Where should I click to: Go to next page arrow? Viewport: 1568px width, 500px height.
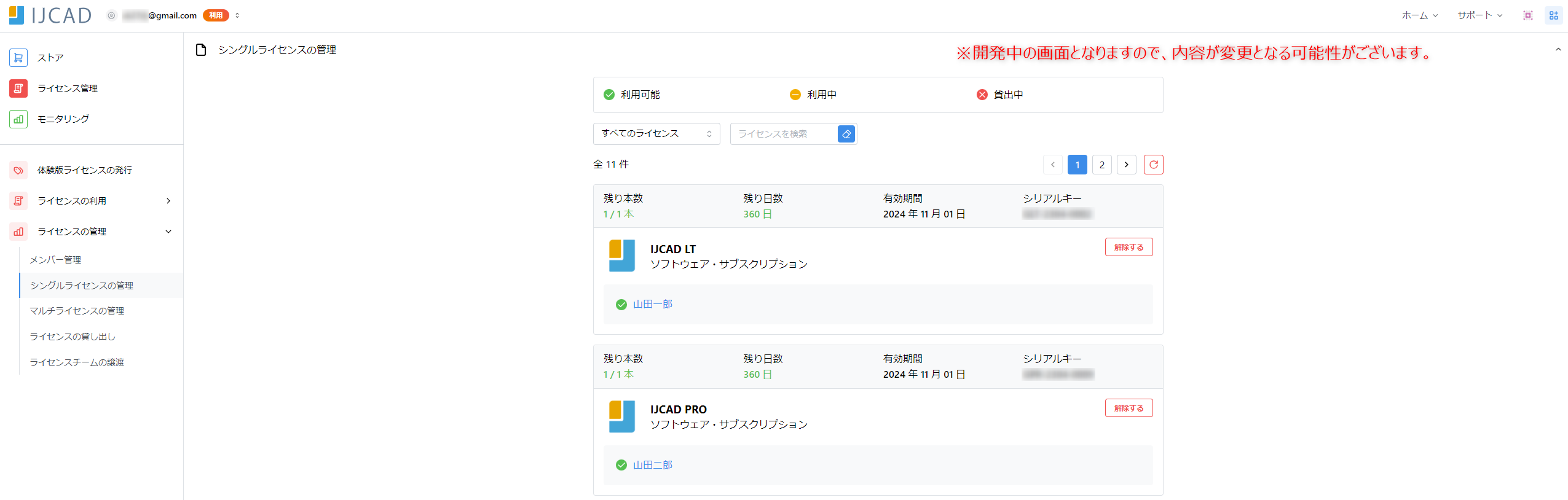1126,165
